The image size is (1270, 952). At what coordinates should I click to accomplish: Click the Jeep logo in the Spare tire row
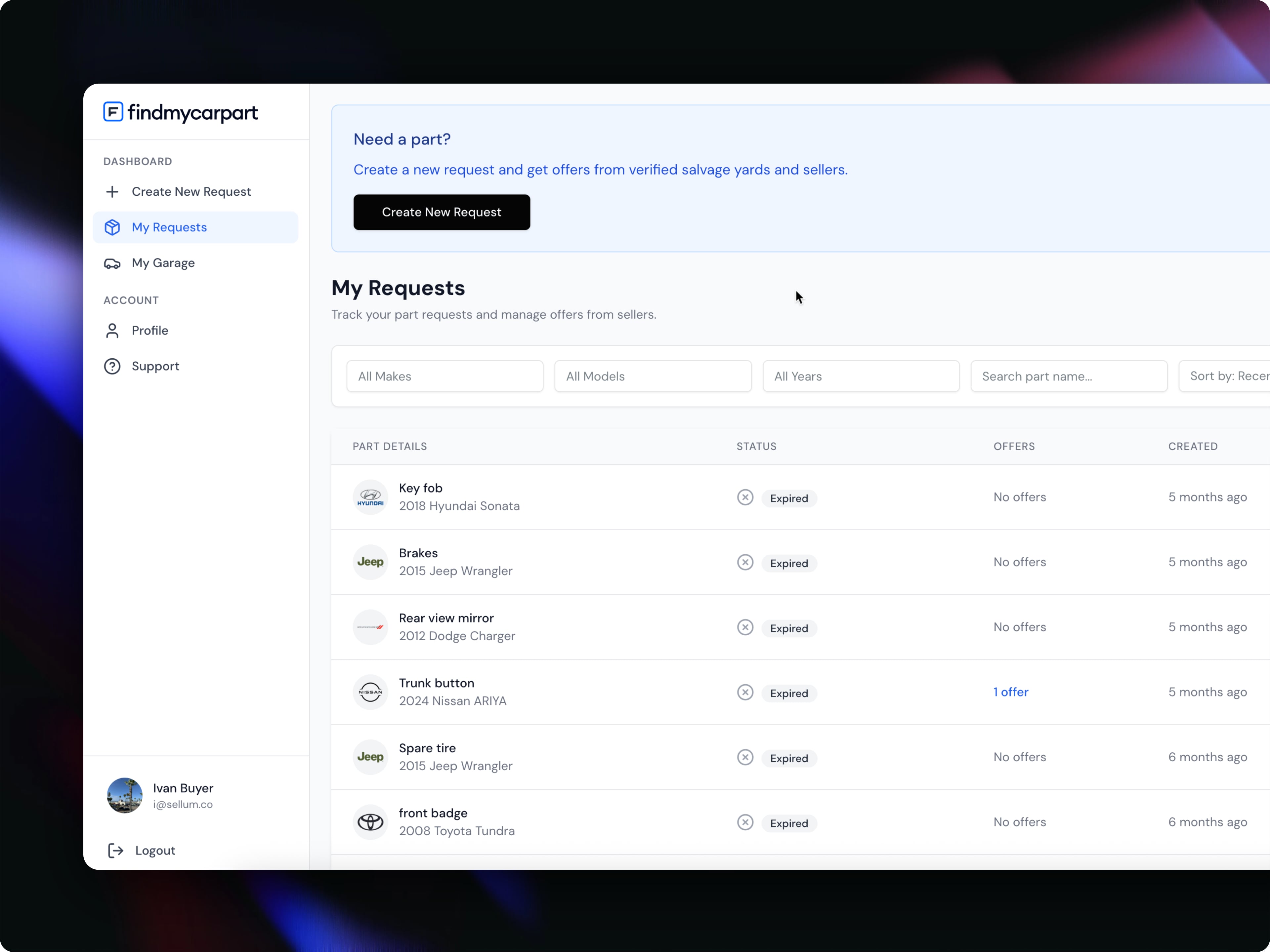[370, 758]
